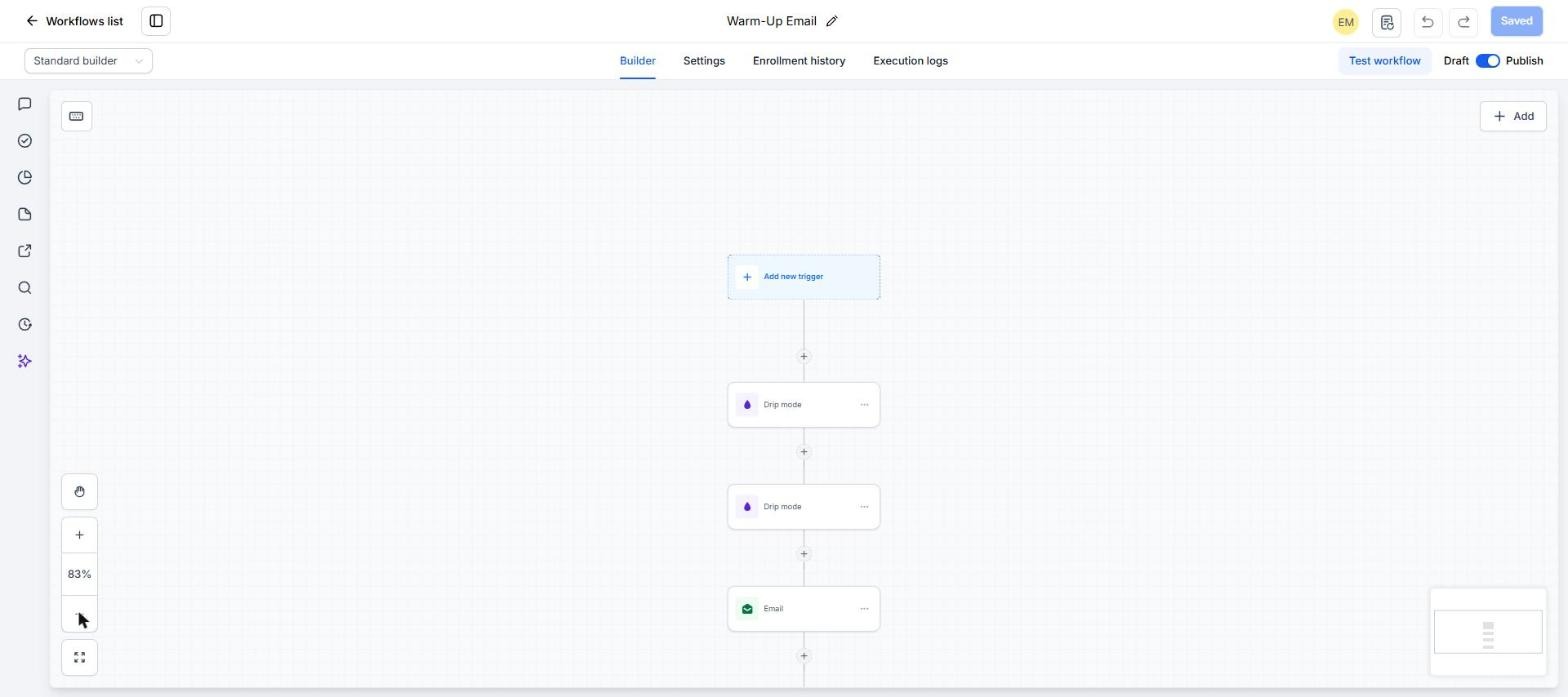The width and height of the screenshot is (1568, 697).
Task: Zoom out with the minus button
Action: (x=79, y=614)
